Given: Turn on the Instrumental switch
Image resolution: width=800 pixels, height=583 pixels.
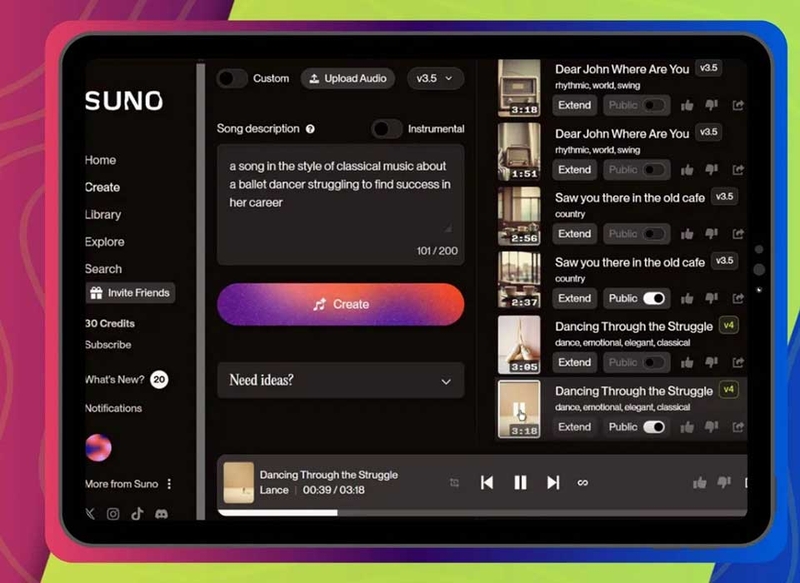Looking at the screenshot, I should click(387, 129).
